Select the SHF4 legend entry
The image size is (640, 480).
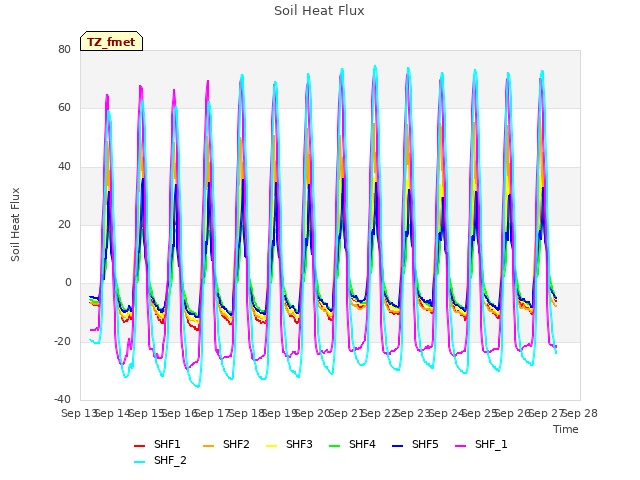(352, 444)
